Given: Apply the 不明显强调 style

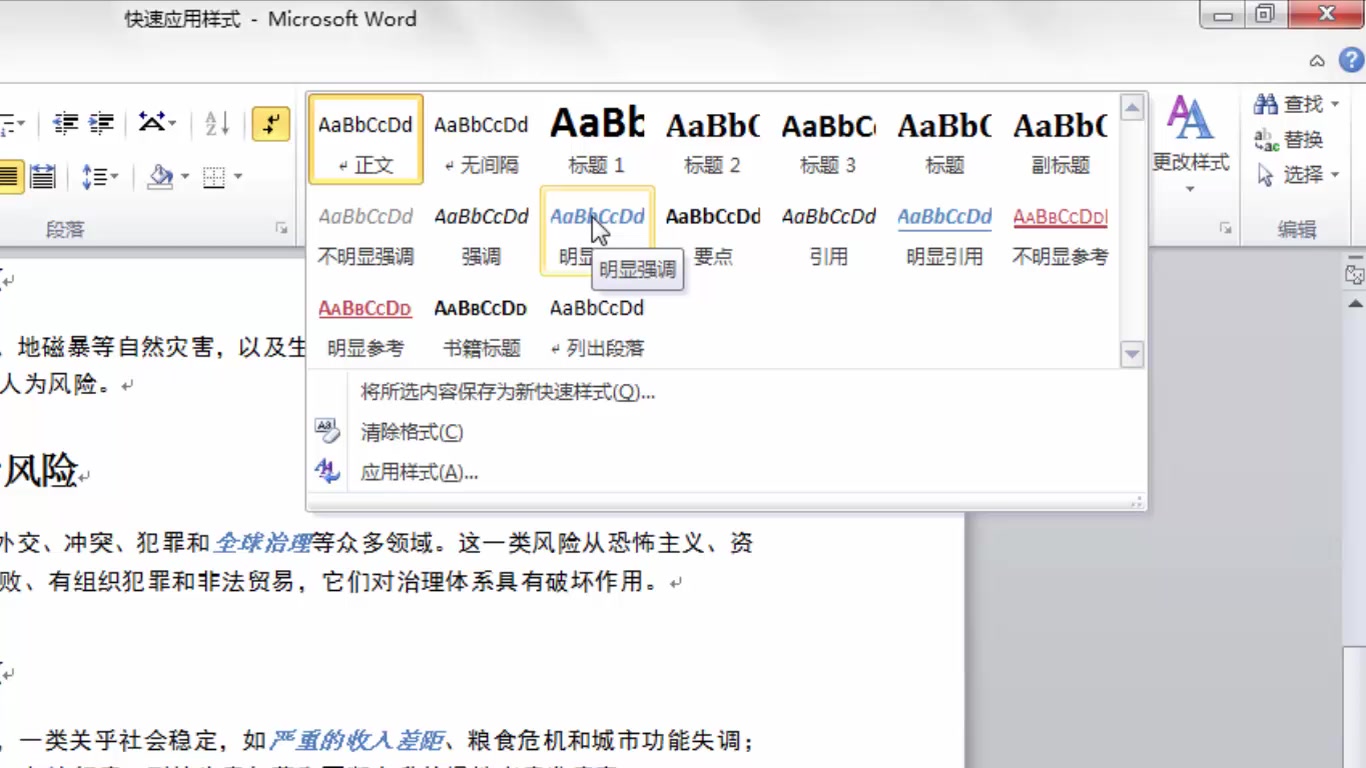Looking at the screenshot, I should click(366, 232).
